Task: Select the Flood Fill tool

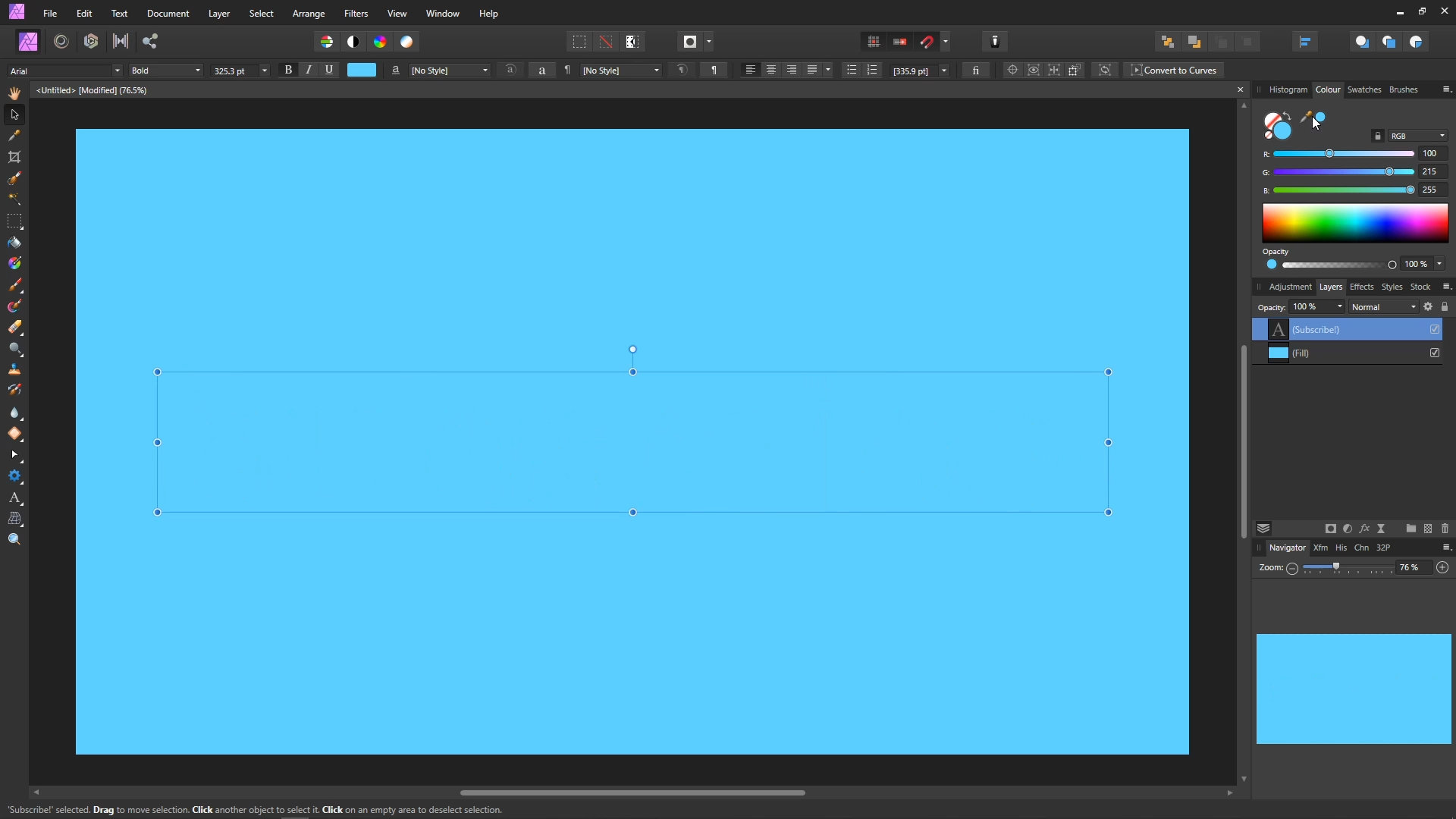Action: [x=14, y=243]
